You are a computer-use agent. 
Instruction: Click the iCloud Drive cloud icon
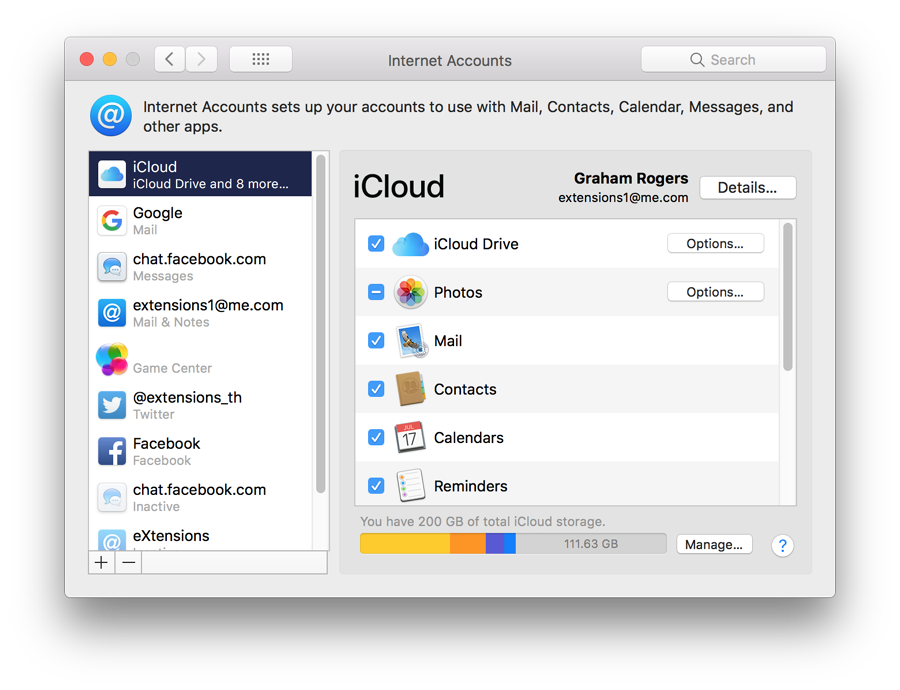(x=410, y=244)
